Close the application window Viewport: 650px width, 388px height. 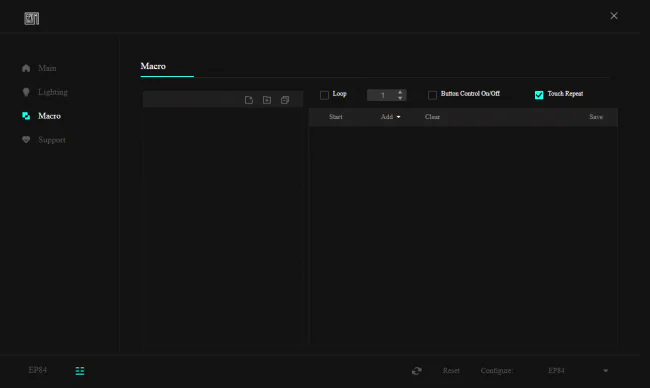pyautogui.click(x=614, y=16)
